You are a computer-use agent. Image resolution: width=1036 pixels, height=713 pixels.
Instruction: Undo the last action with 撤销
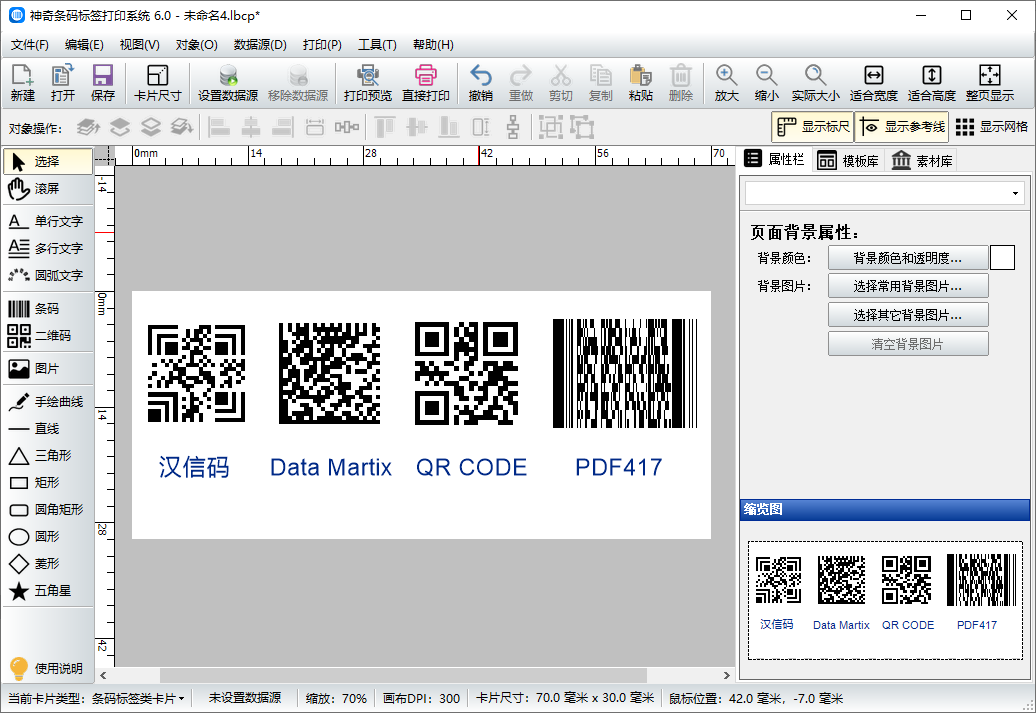coord(480,83)
